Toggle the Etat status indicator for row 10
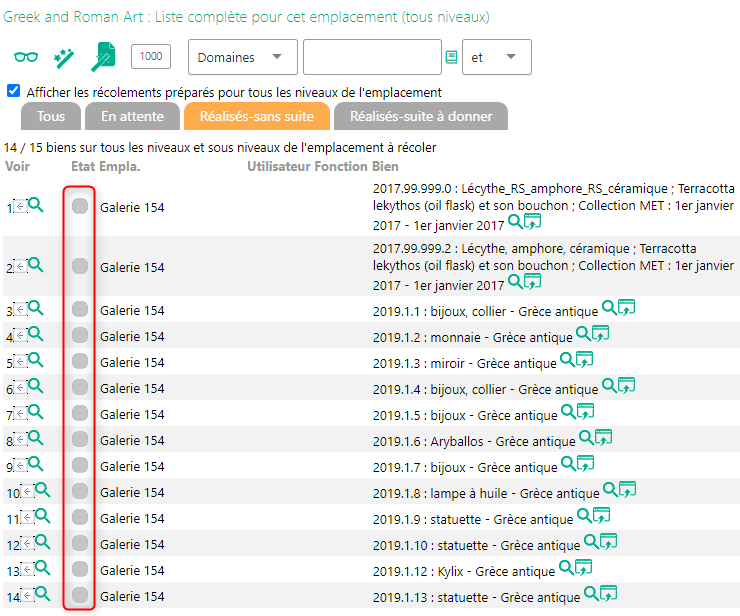This screenshot has width=740, height=616. click(x=80, y=492)
